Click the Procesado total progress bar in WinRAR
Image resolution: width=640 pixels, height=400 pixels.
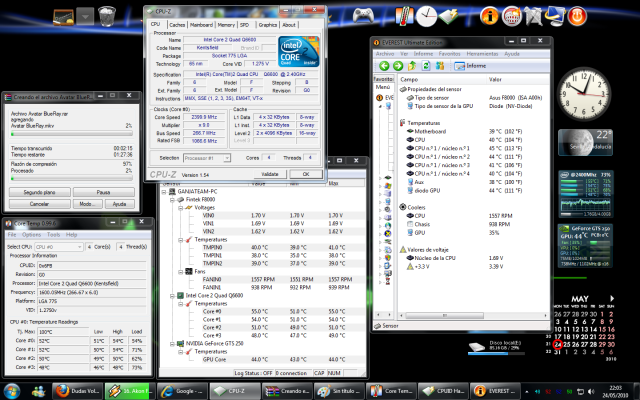[x=71, y=178]
